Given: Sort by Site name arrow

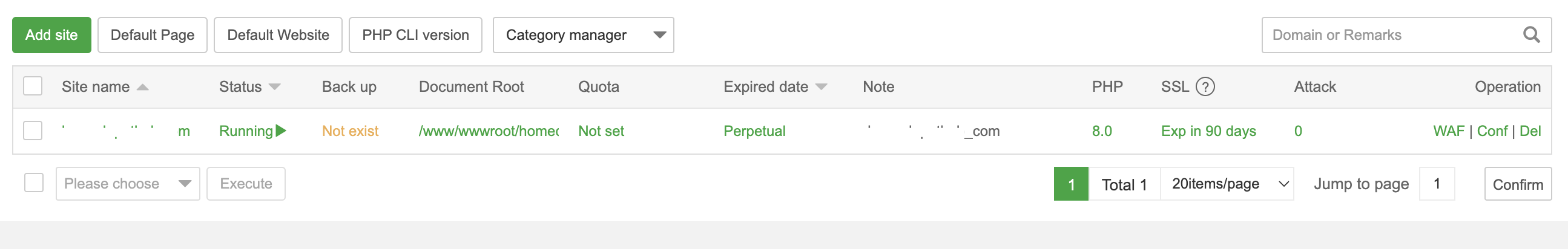Looking at the screenshot, I should pyautogui.click(x=142, y=88).
